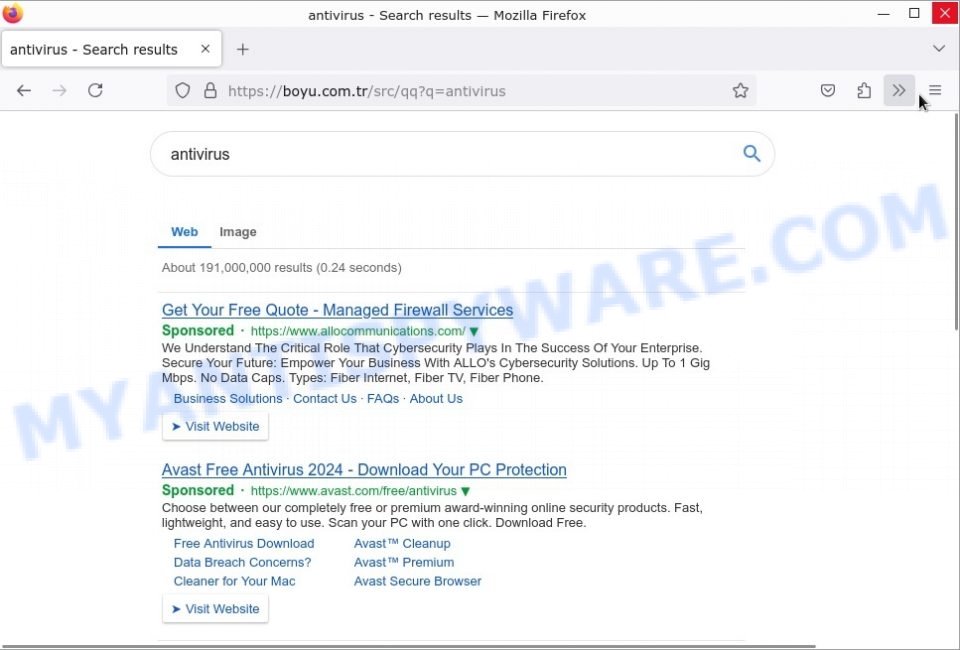
Task: Open the tracking protection shield icon
Action: click(182, 91)
